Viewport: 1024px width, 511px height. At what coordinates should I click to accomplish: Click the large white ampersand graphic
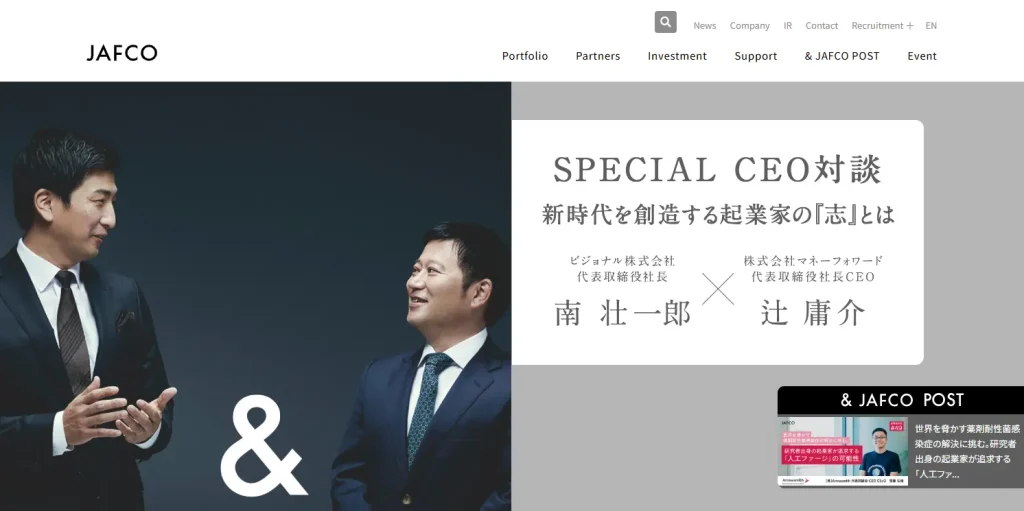tap(263, 446)
